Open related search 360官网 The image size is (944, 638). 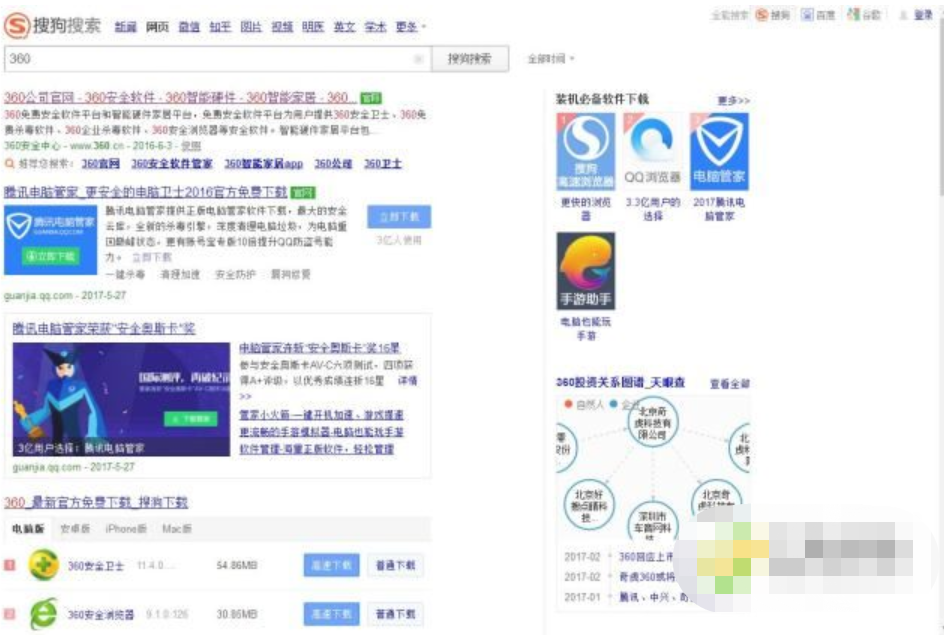click(x=101, y=164)
